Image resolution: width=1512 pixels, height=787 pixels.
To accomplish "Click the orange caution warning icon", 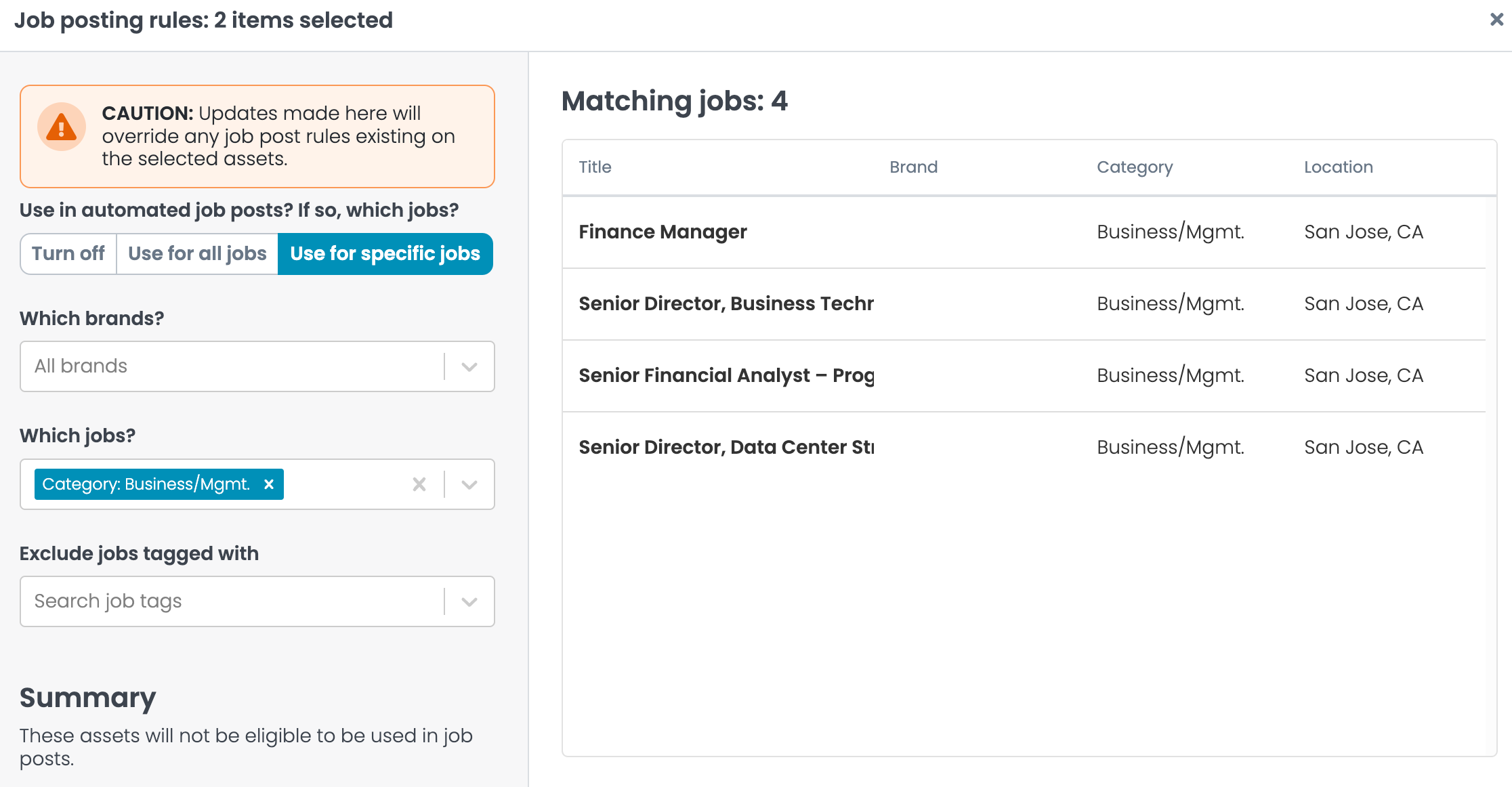I will 62,127.
